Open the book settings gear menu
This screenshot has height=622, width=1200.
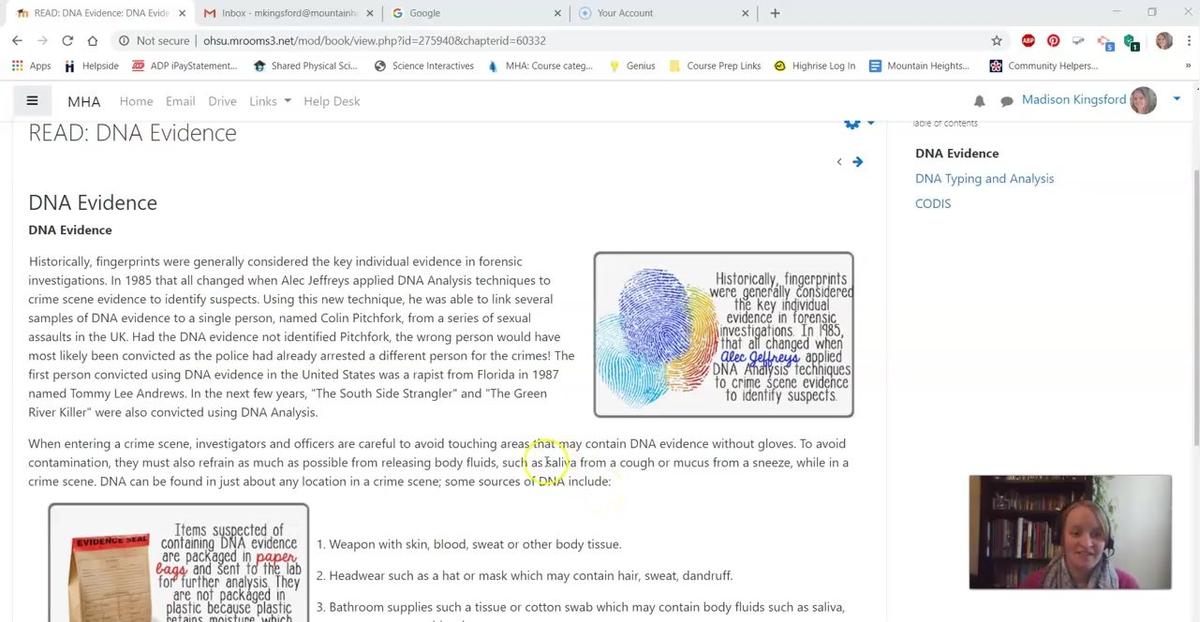852,123
